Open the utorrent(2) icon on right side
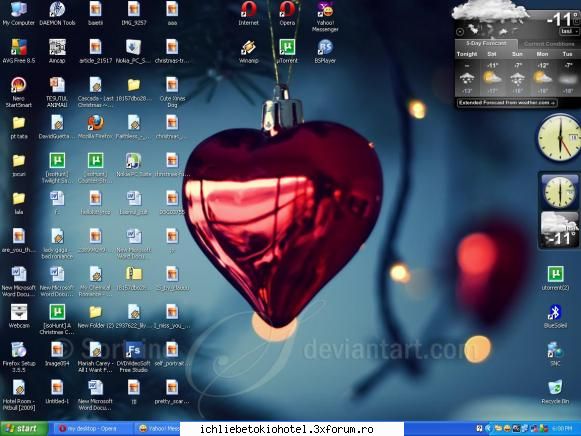This screenshot has height=436, width=581. point(555,278)
